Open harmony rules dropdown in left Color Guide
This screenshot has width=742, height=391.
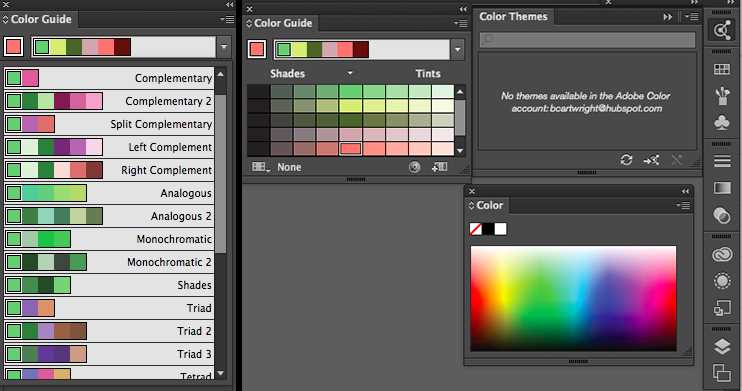(224, 47)
